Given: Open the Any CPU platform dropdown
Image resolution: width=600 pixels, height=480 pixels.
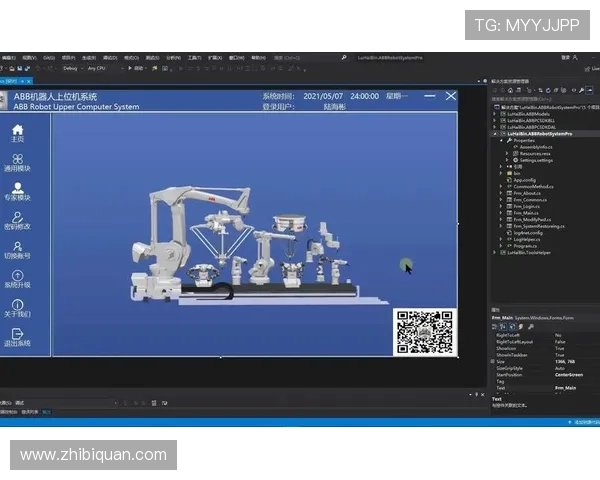Looking at the screenshot, I should coord(106,68).
